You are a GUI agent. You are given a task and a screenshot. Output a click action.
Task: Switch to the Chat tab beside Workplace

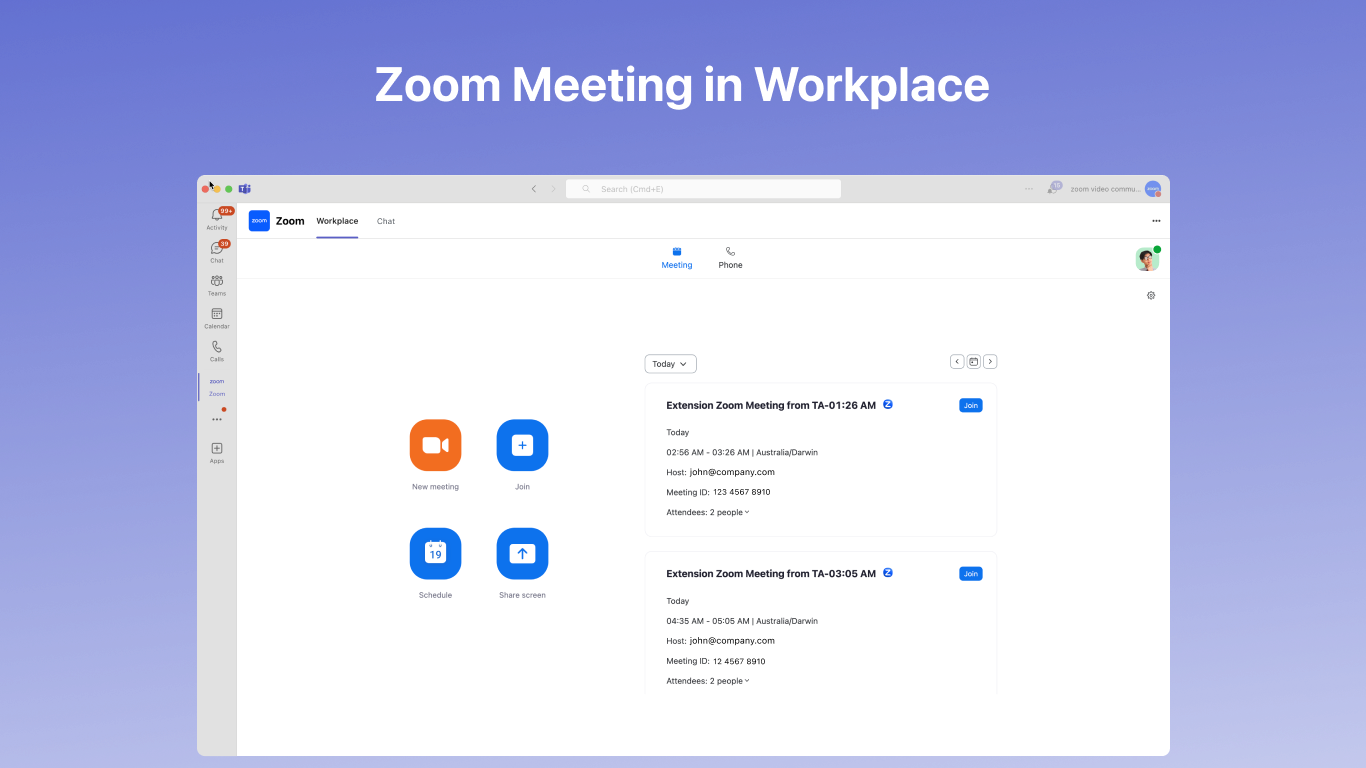click(386, 221)
